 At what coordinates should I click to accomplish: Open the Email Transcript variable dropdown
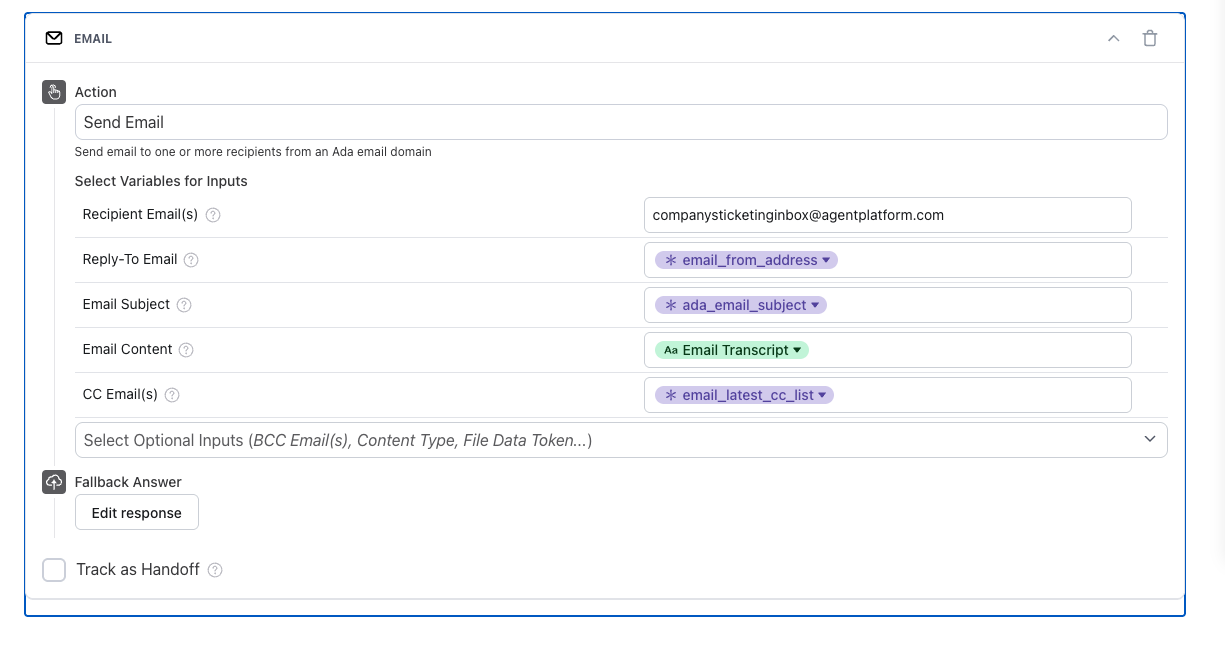pos(797,350)
